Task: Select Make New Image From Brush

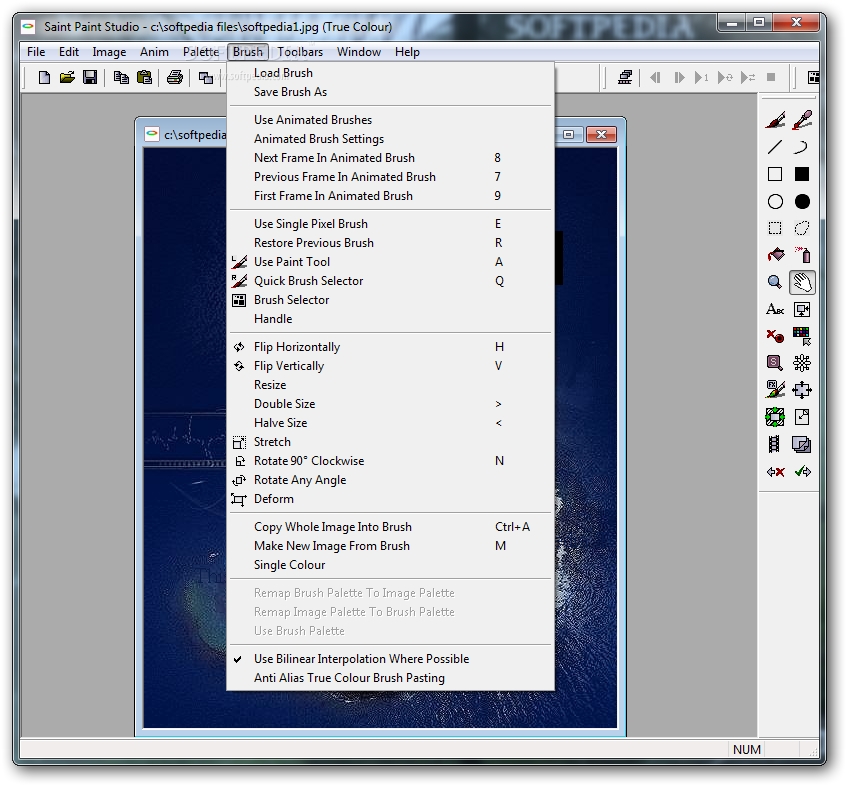Action: point(390,545)
